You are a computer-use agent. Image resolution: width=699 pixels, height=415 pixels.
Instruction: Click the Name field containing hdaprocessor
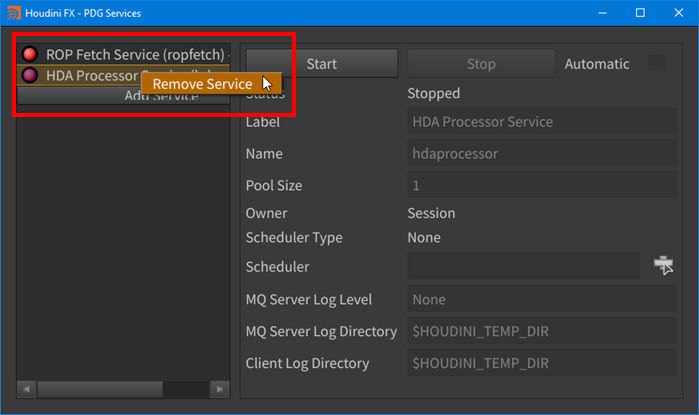click(x=543, y=154)
